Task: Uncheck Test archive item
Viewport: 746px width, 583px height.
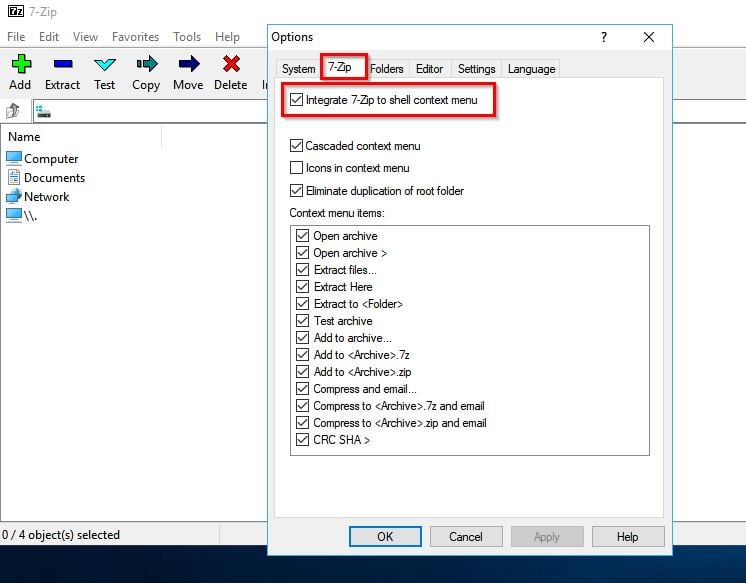Action: pos(302,320)
